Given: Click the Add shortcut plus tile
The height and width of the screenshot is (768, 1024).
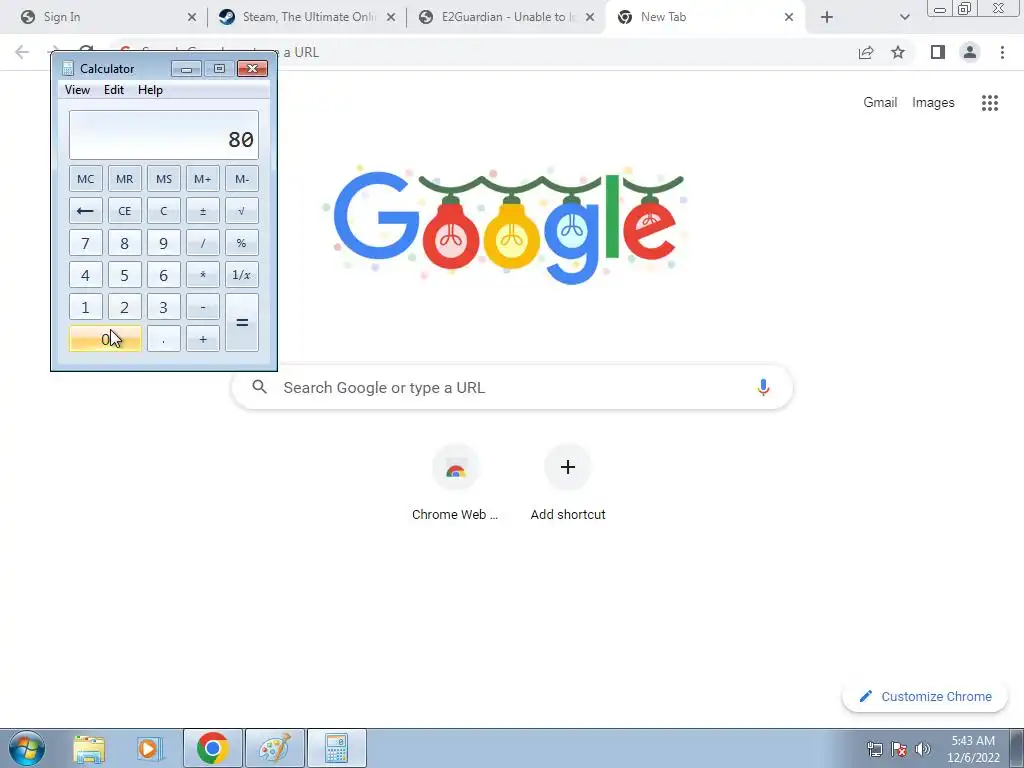Looking at the screenshot, I should click(x=568, y=483).
